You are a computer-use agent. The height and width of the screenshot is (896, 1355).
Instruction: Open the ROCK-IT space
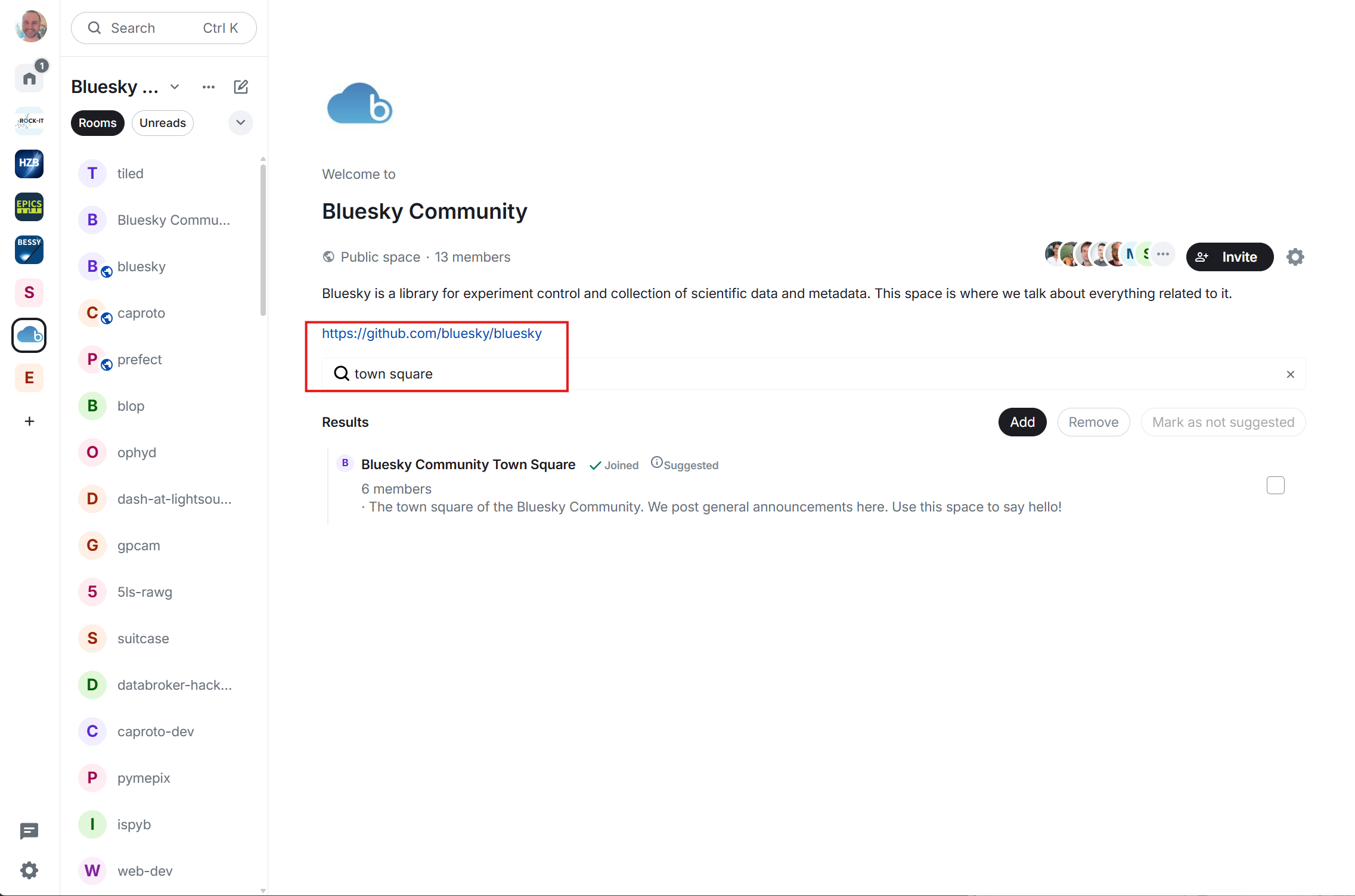point(29,121)
